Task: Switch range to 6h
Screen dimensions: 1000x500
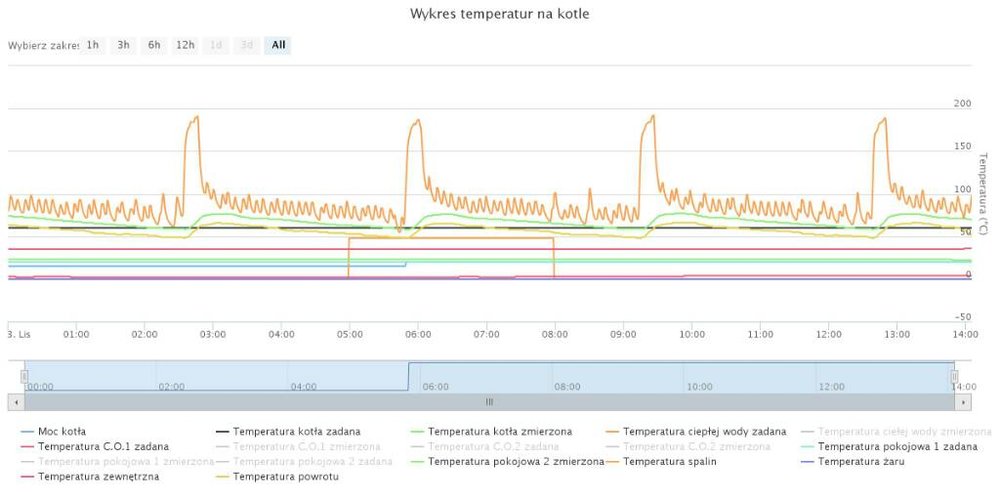Action: [x=154, y=45]
